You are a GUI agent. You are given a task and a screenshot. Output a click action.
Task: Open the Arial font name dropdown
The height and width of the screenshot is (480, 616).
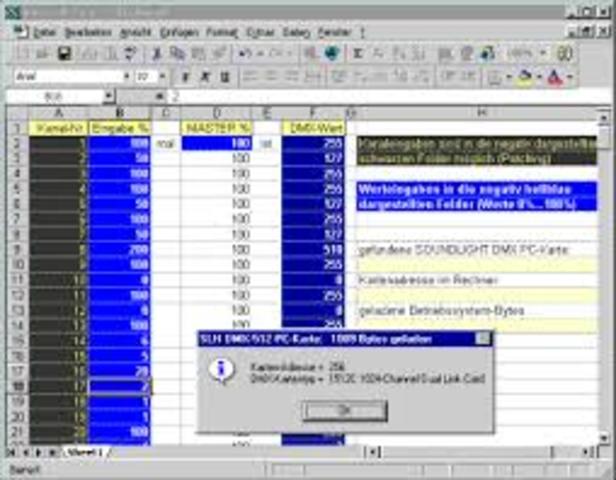(126, 77)
